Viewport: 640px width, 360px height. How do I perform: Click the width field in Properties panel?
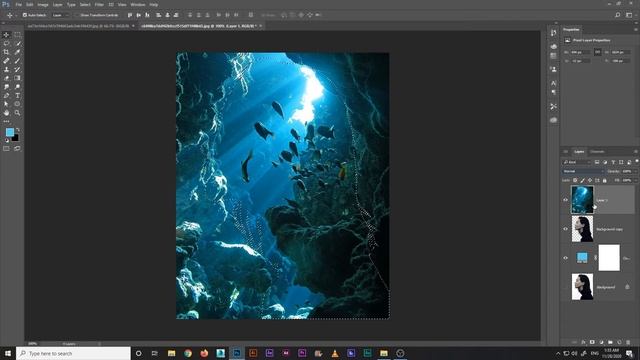point(580,52)
